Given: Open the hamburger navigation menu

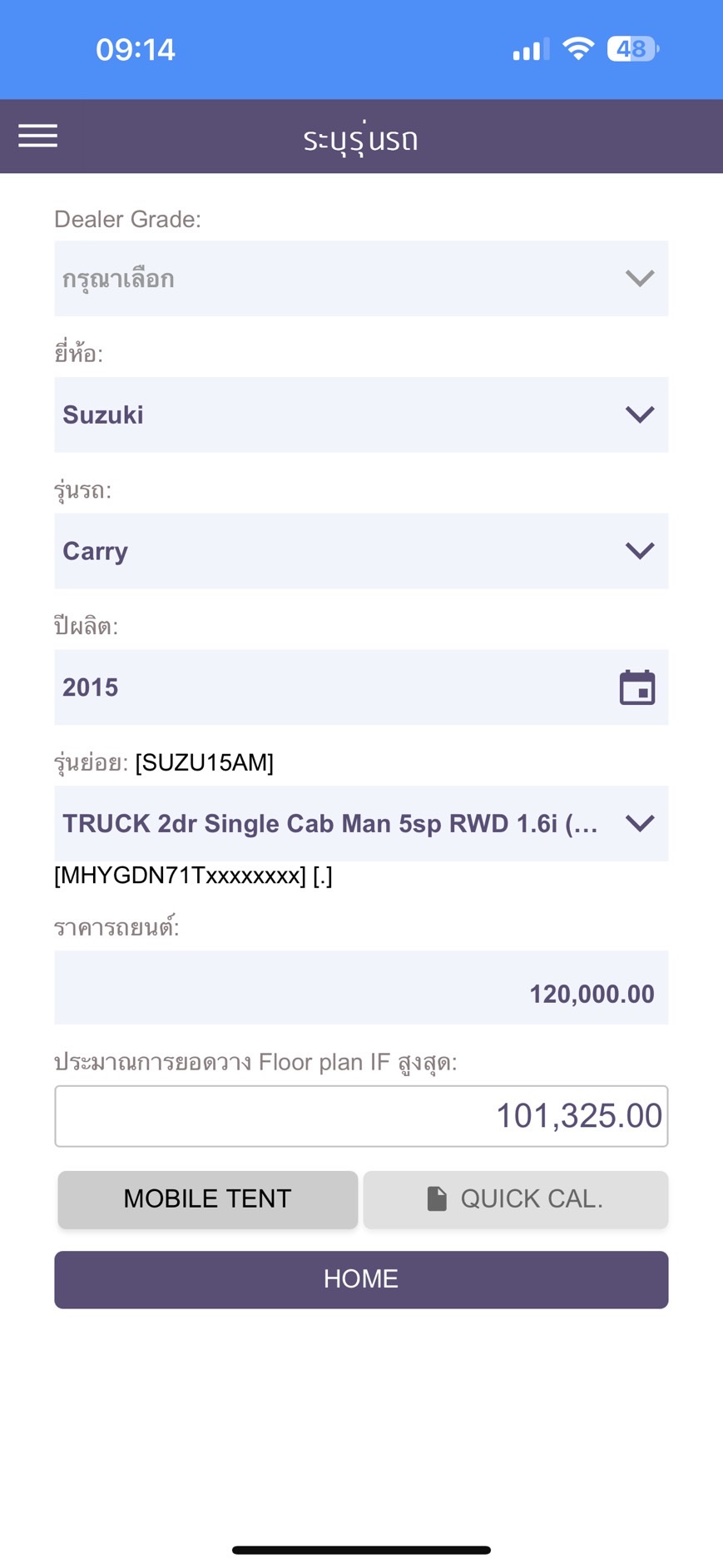Looking at the screenshot, I should [x=38, y=136].
